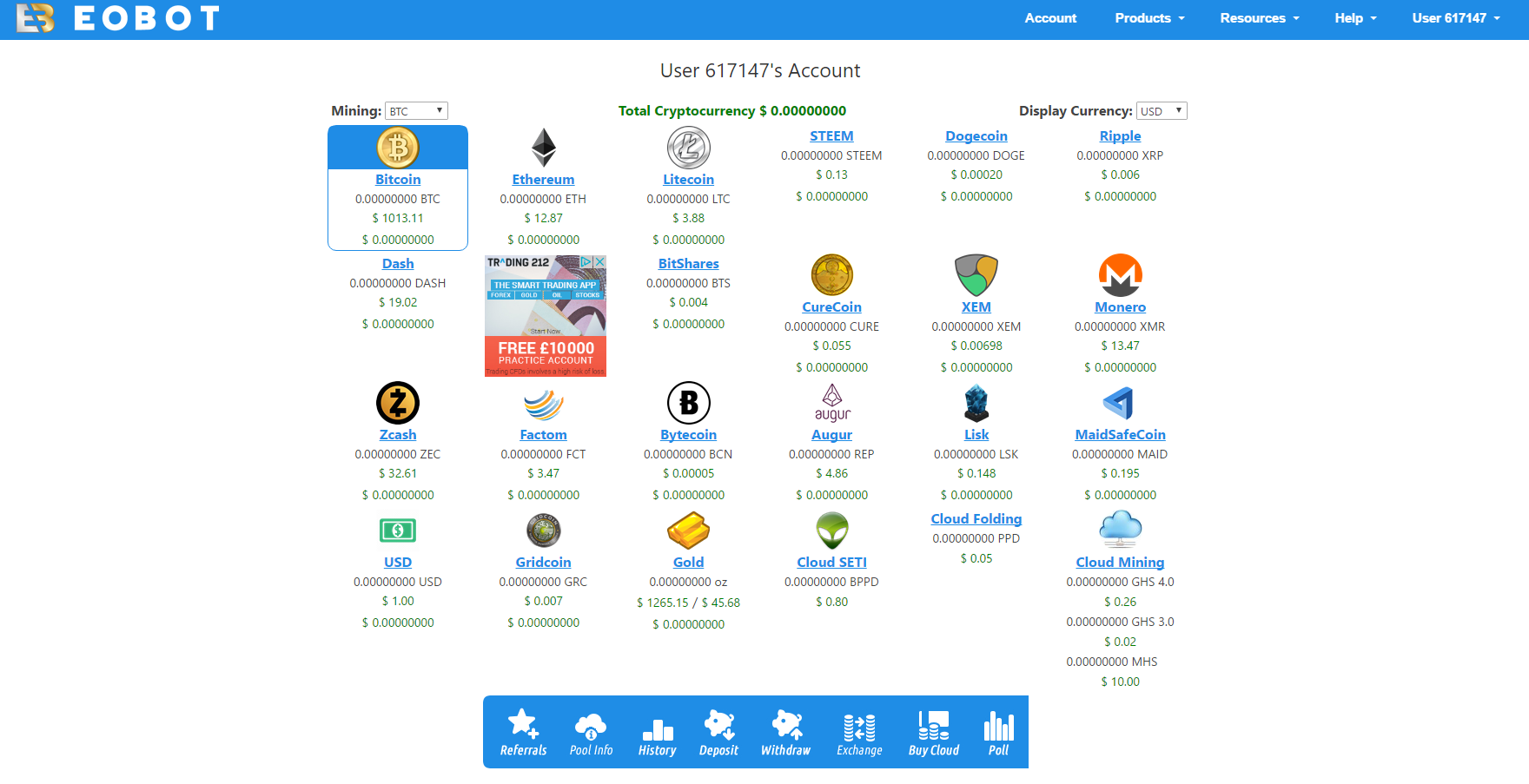Open the STEEM link

coord(832,136)
